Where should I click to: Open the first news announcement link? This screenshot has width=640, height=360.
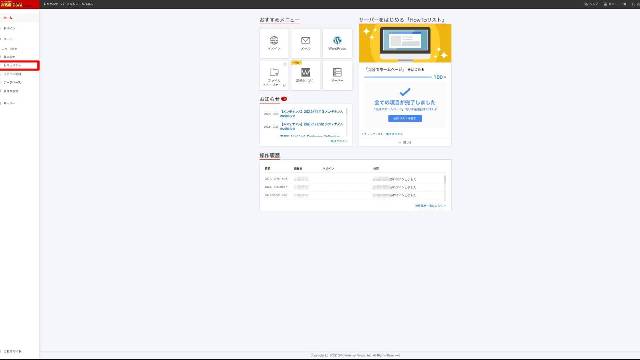click(x=311, y=113)
